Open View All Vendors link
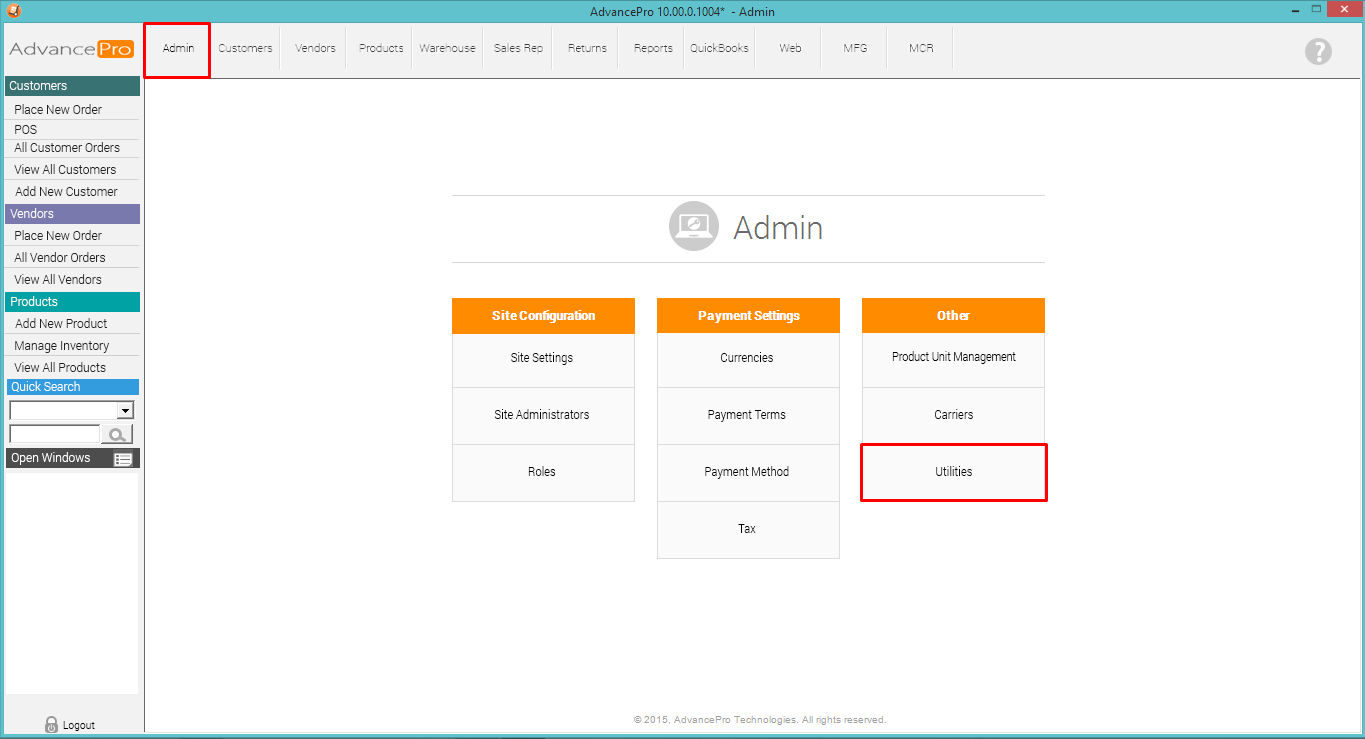Screen dimensions: 1365x739 pos(58,280)
